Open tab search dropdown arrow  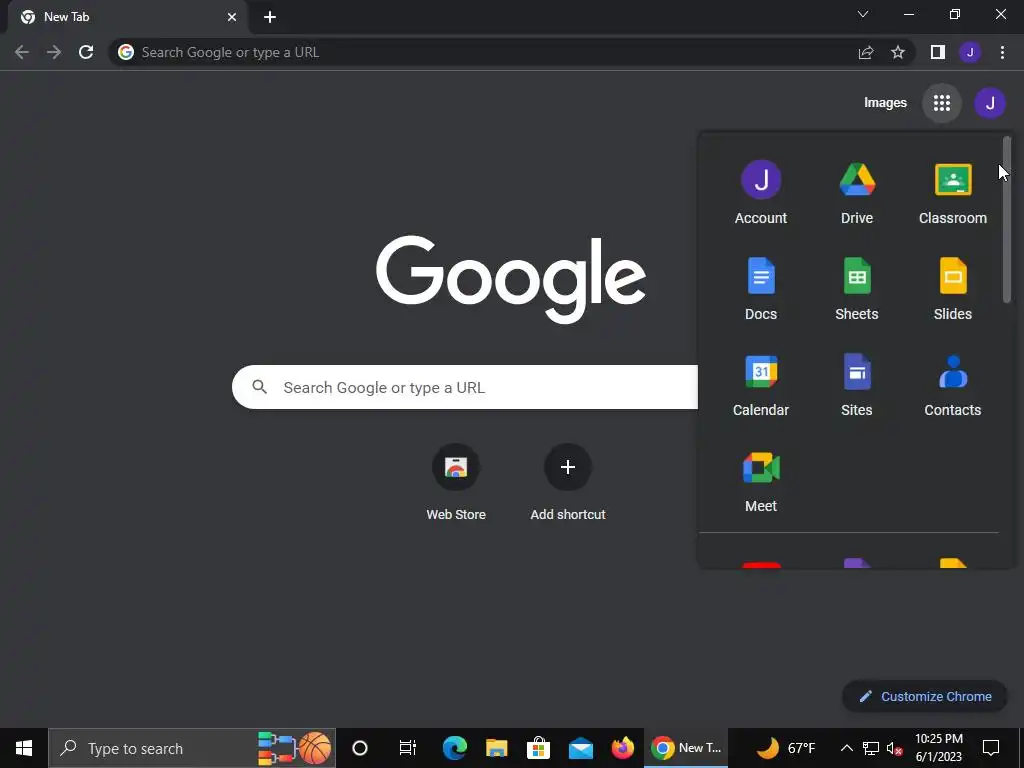click(863, 14)
